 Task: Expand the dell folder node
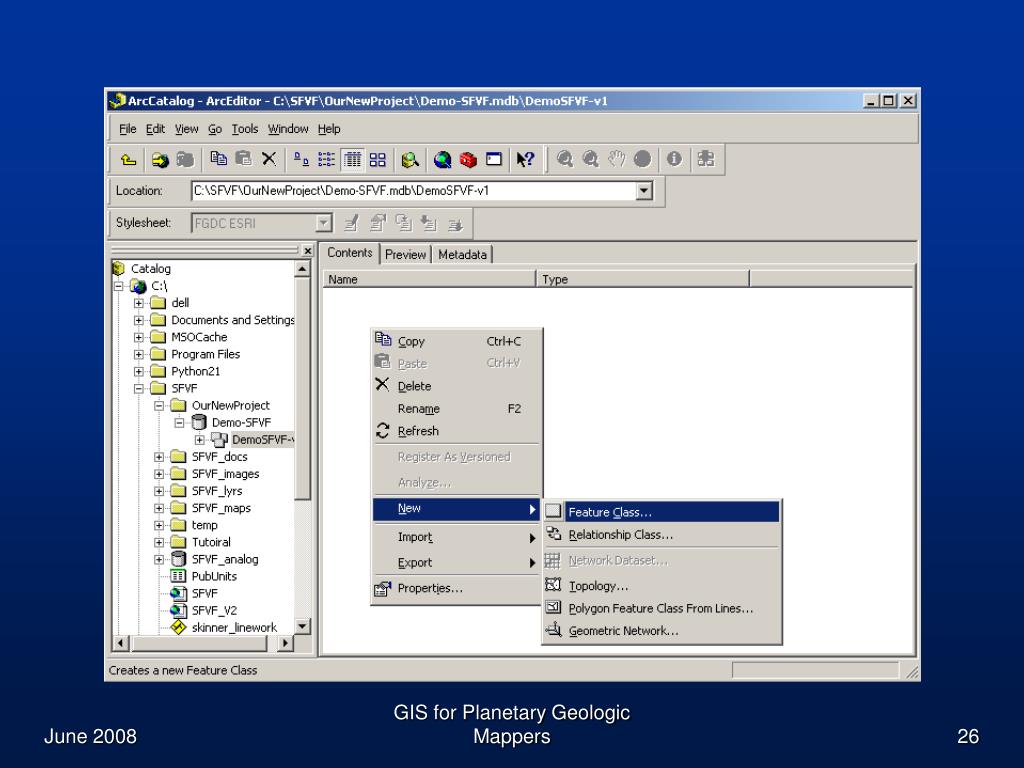(x=138, y=303)
